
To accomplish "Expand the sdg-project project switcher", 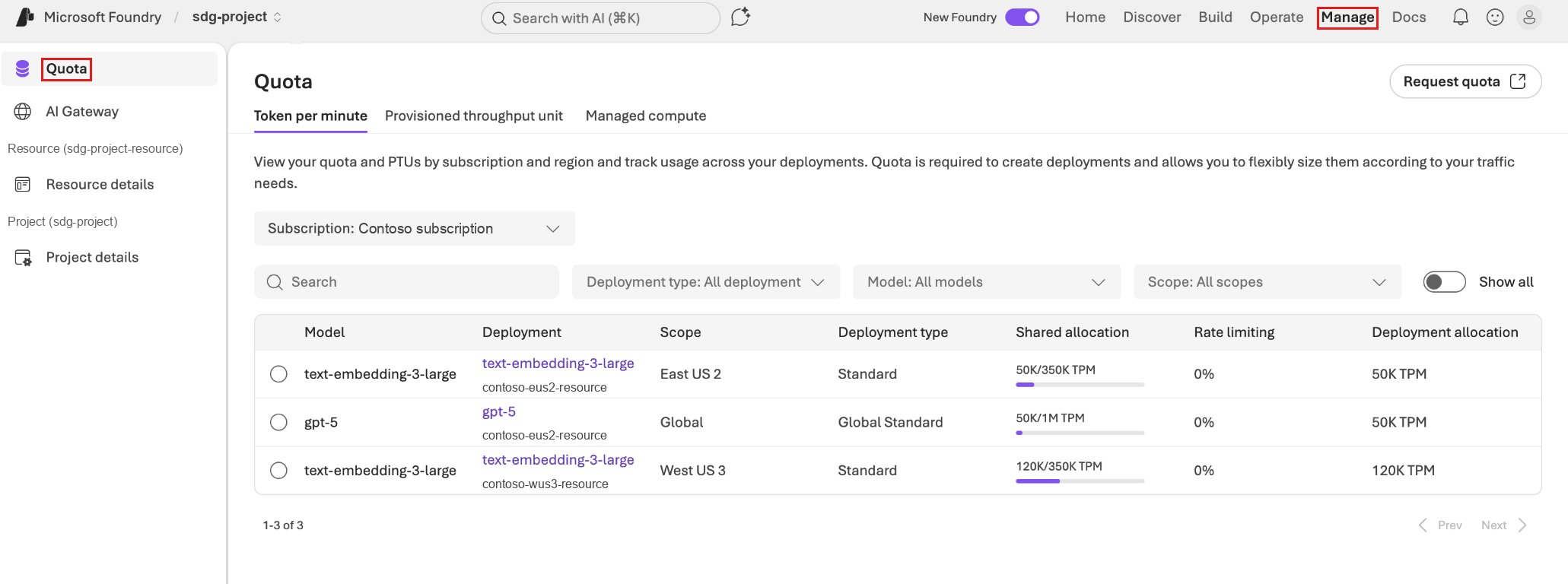I will tap(237, 17).
